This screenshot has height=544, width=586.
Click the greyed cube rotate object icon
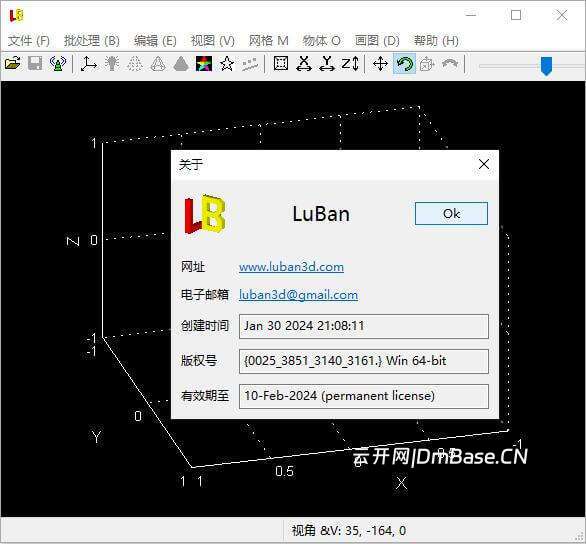(x=427, y=64)
